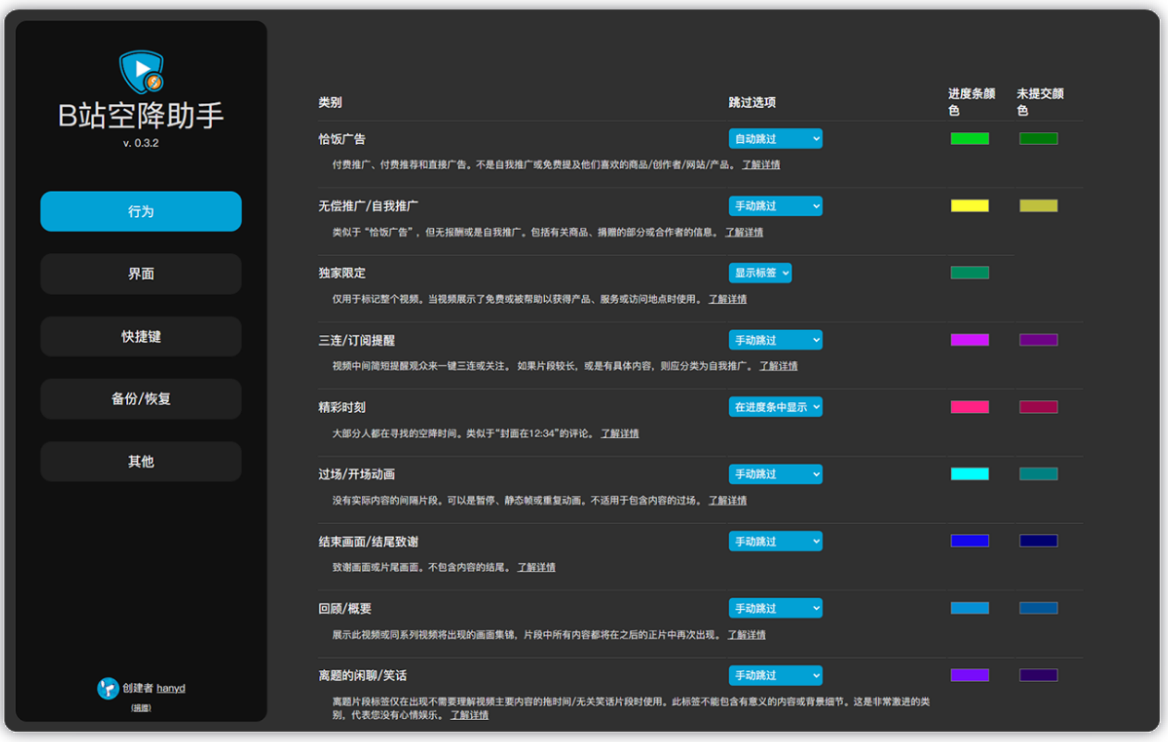Pick purple progress color for 离题的闲聊/笑话
The width and height of the screenshot is (1168, 742).
tap(970, 675)
